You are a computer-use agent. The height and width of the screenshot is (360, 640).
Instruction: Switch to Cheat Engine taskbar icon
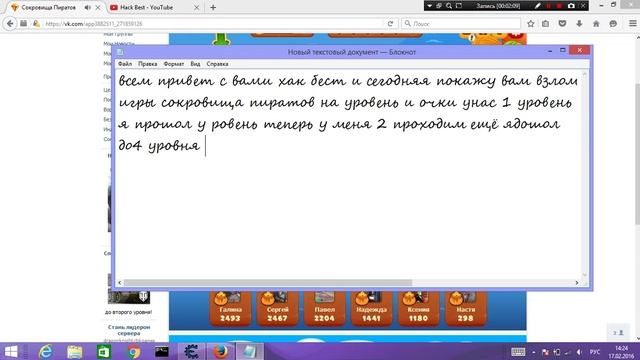click(191, 351)
